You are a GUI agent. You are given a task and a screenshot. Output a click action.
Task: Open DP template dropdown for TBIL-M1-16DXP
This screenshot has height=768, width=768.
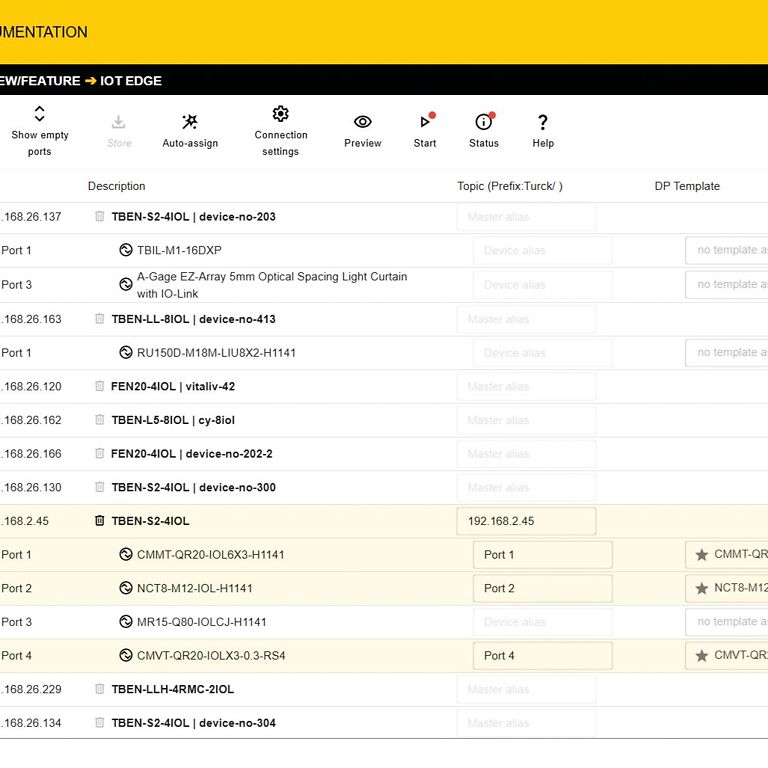point(727,251)
